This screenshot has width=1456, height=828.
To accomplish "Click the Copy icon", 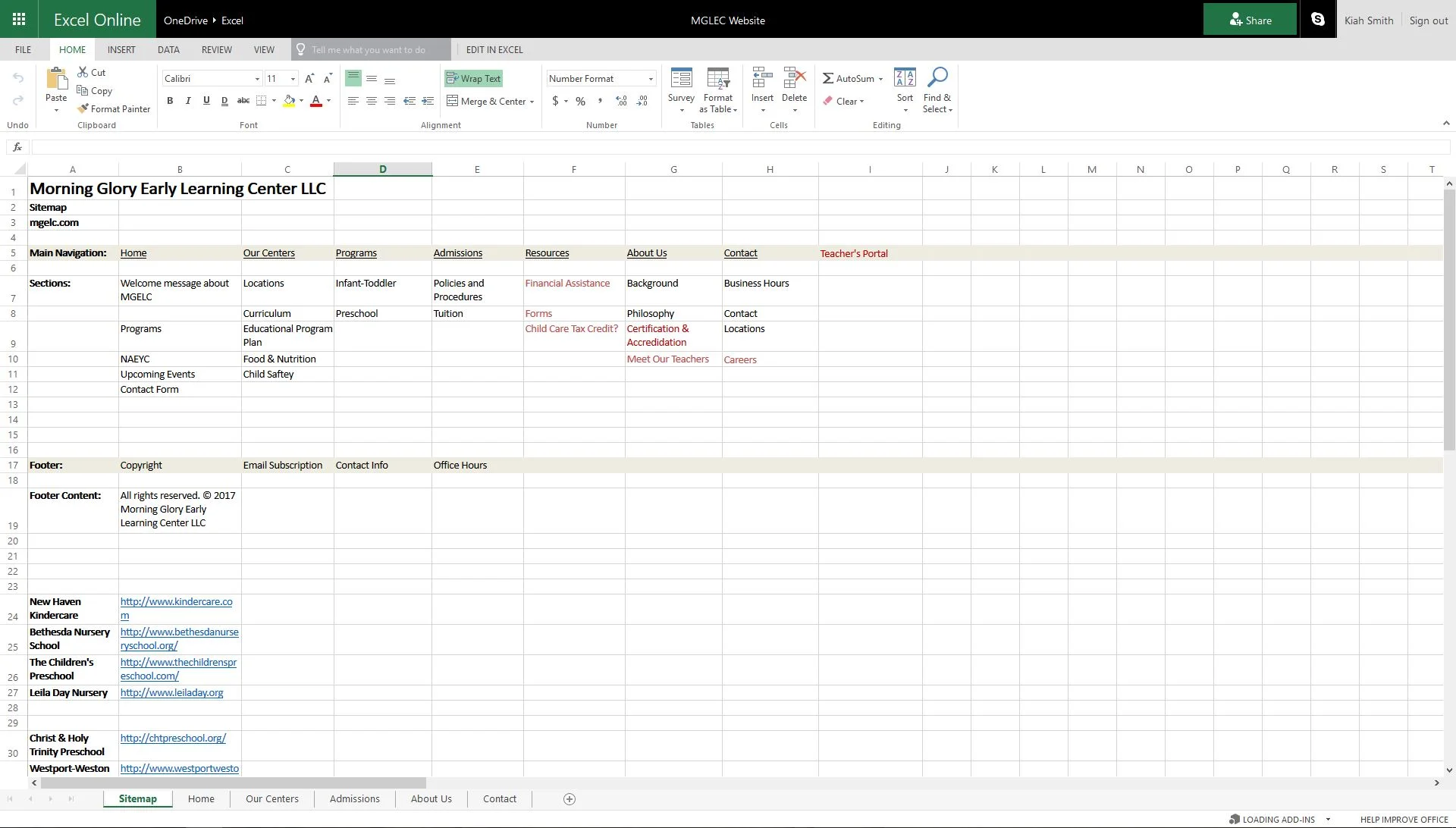I will [83, 90].
